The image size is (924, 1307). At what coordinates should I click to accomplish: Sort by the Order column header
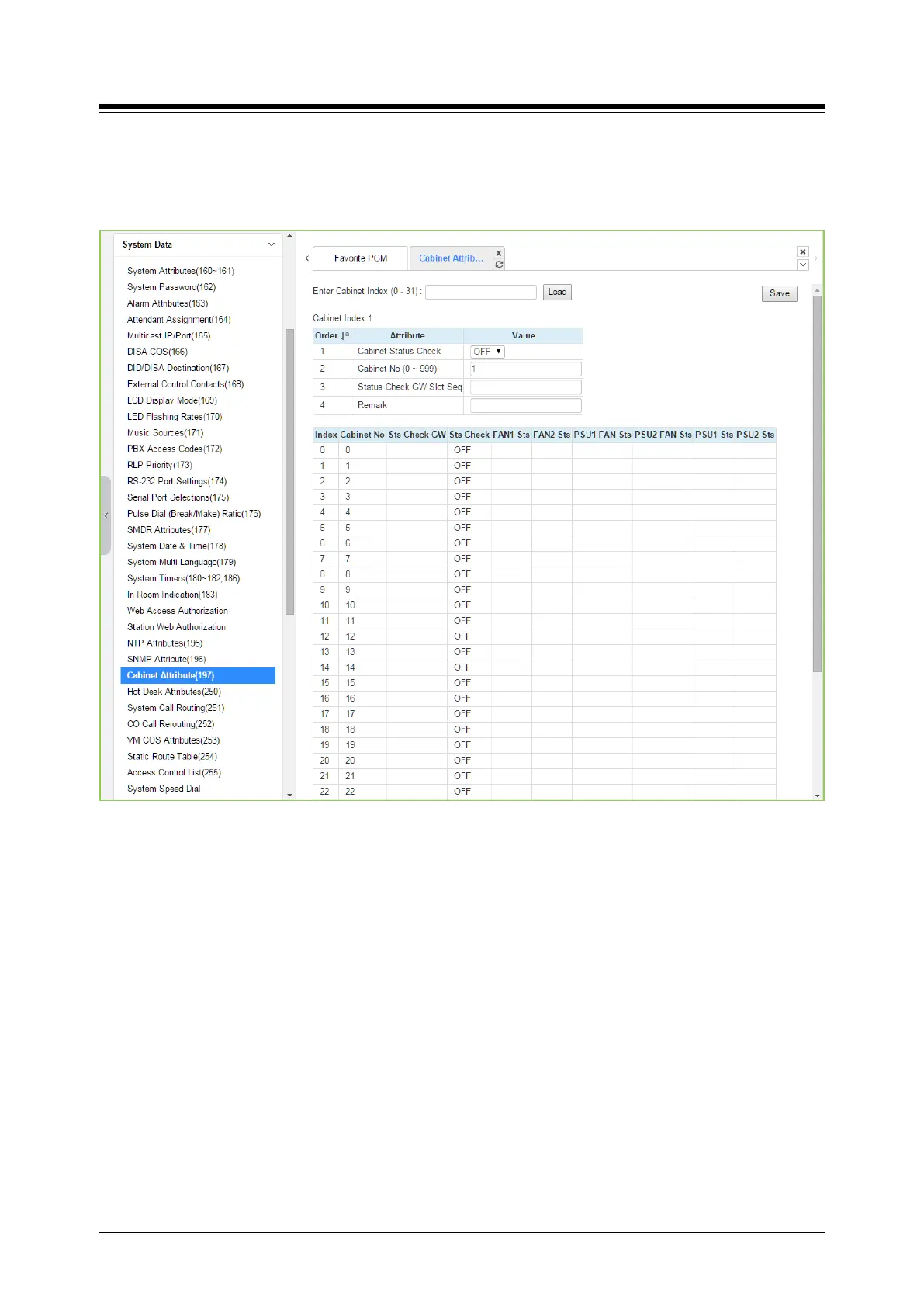tap(331, 336)
